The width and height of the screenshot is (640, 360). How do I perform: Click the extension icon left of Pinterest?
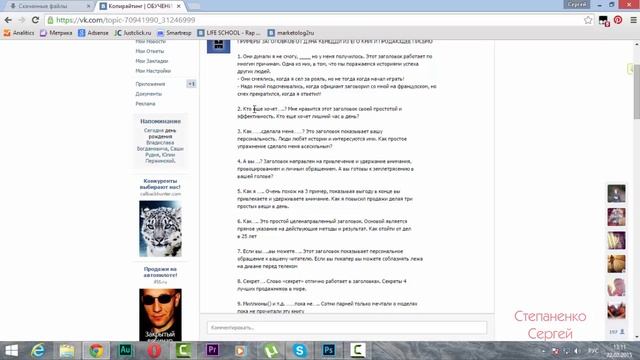(604, 20)
